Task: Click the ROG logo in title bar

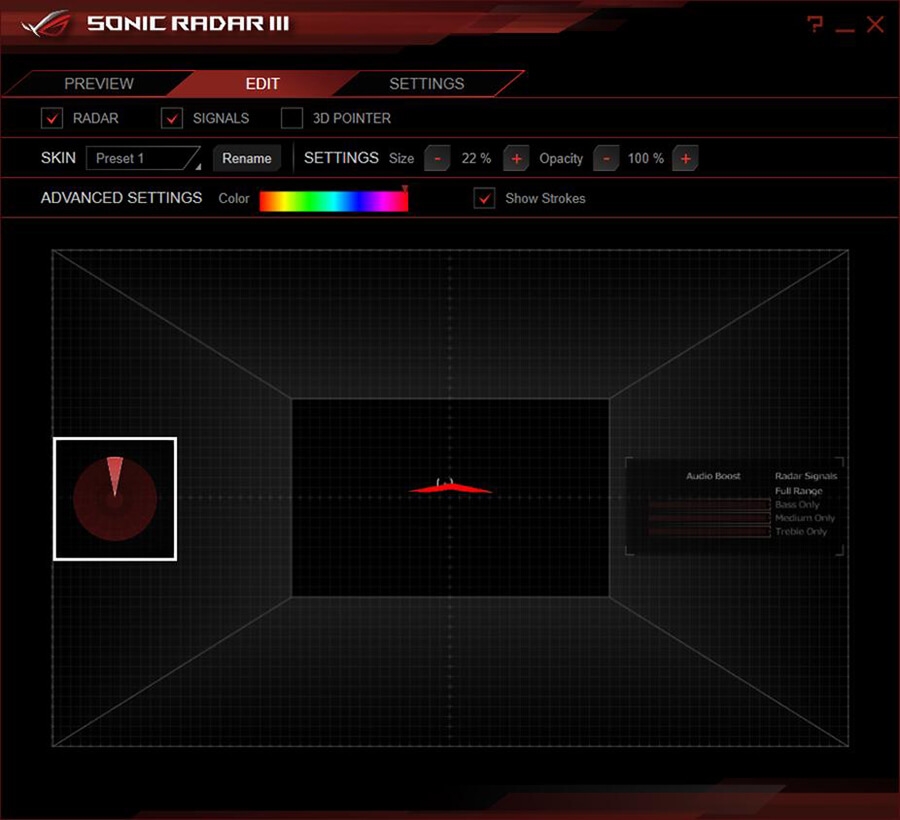Action: [46, 24]
